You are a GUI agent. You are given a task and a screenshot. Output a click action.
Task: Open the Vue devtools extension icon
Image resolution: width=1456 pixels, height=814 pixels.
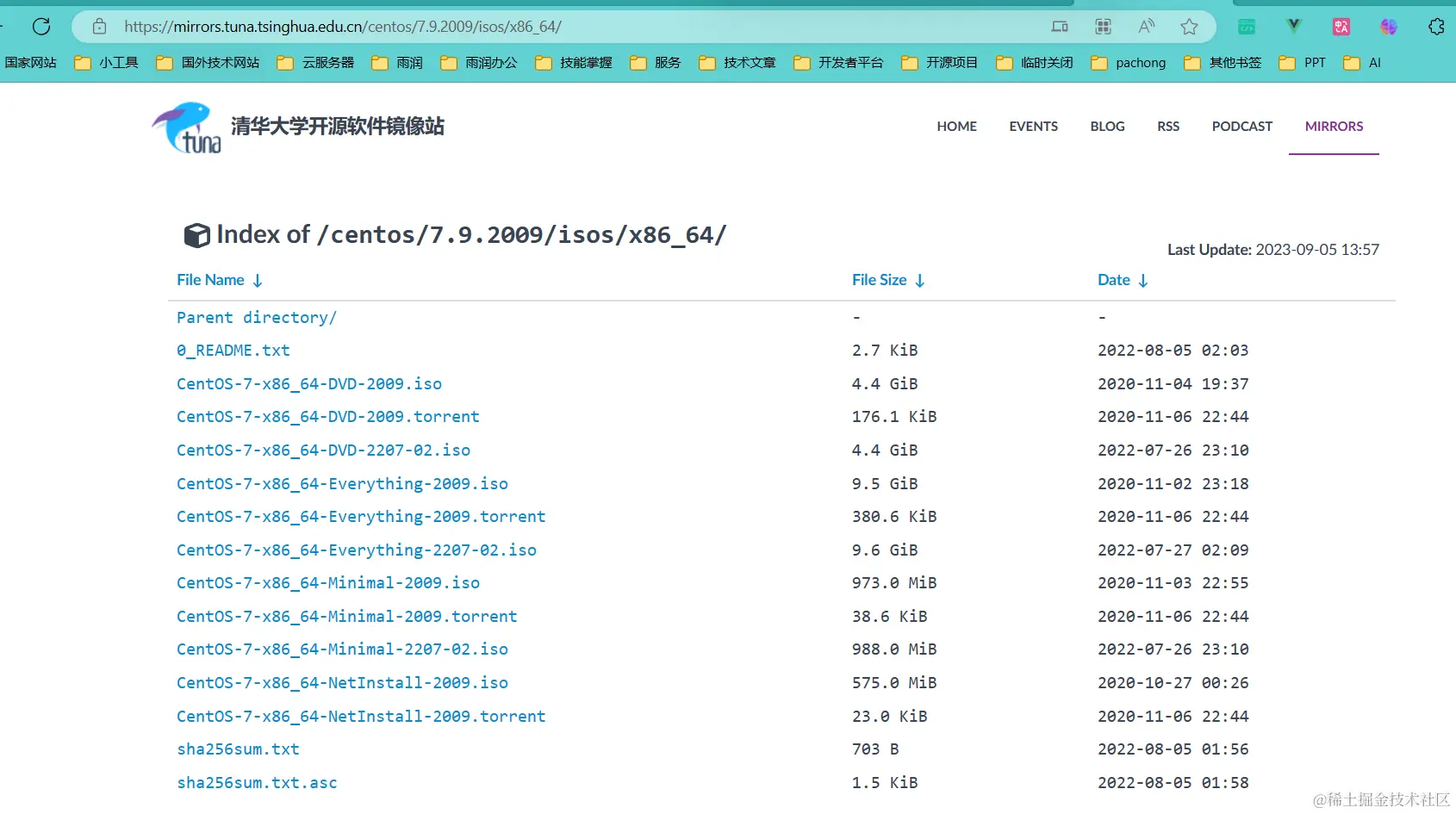pos(1293,27)
